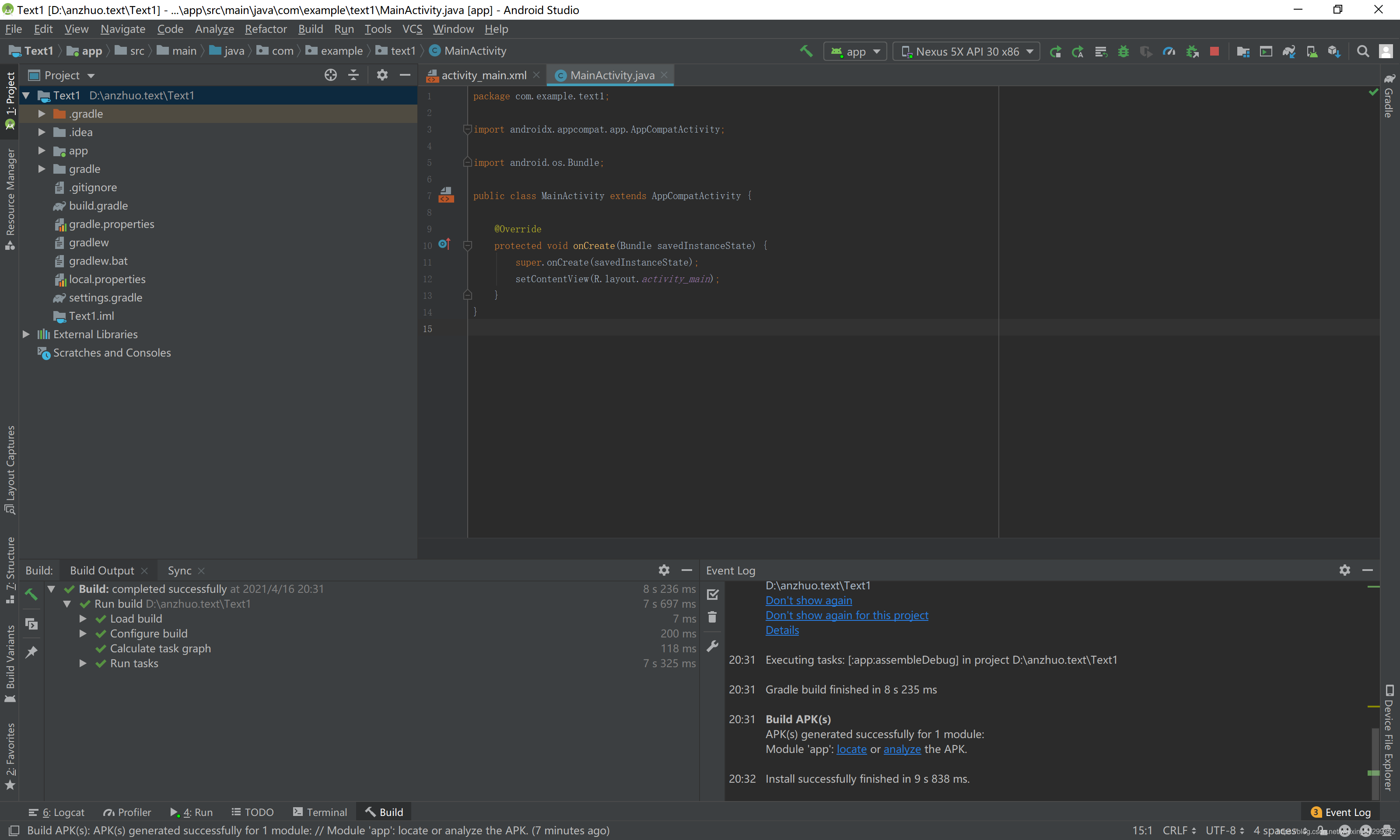Click 'Don't show again for this project'

click(x=847, y=615)
